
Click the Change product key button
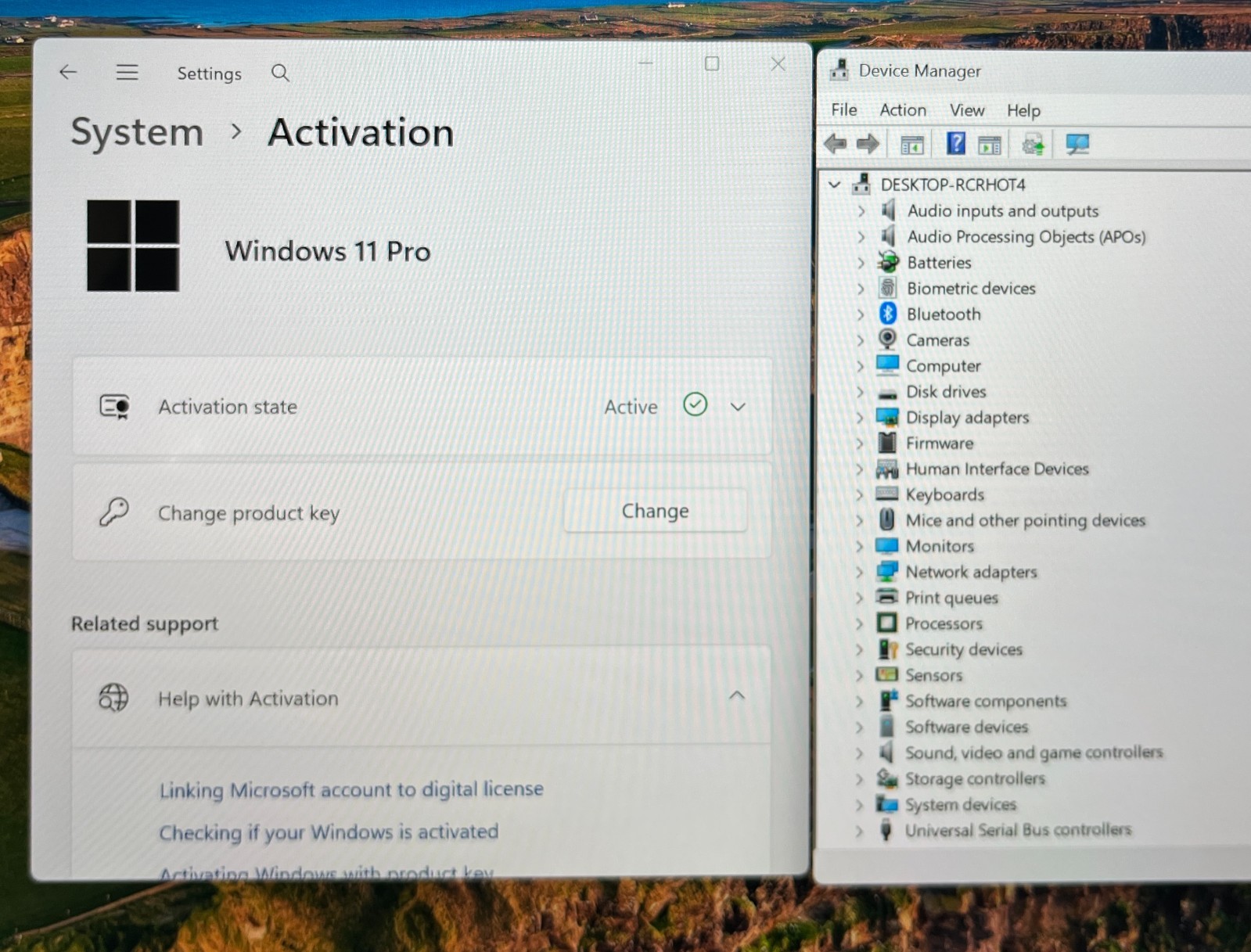pyautogui.click(x=655, y=511)
